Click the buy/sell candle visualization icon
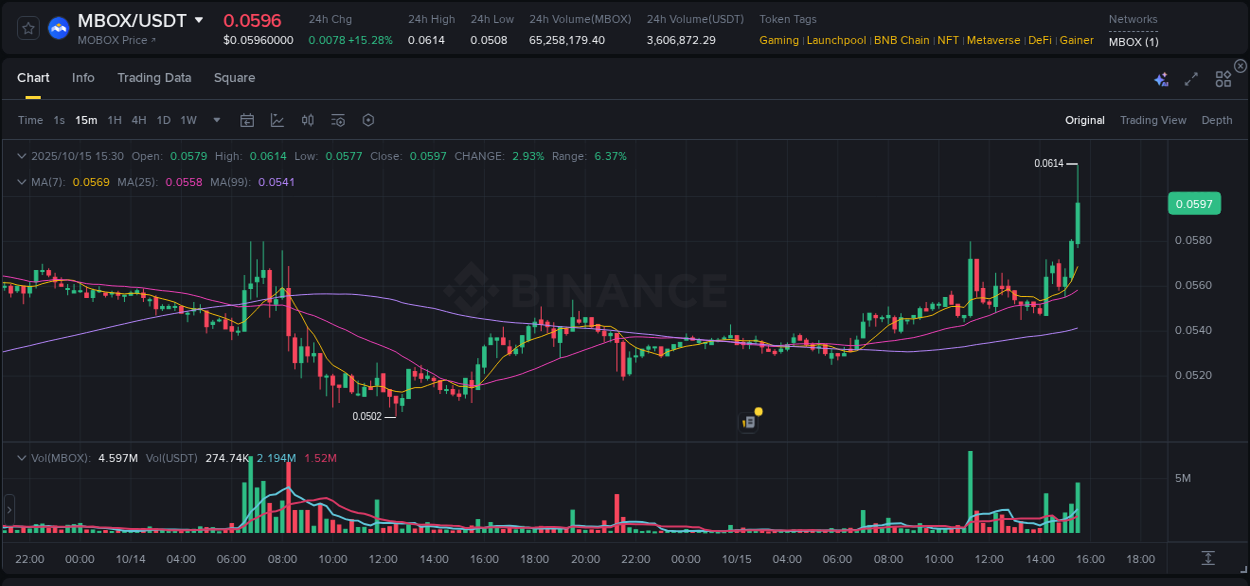The image size is (1250, 586). pyautogui.click(x=307, y=120)
